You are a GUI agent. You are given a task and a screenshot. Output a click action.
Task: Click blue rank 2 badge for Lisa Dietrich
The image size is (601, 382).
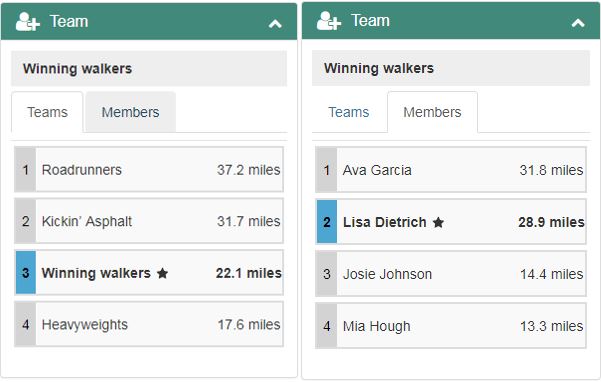[327, 222]
